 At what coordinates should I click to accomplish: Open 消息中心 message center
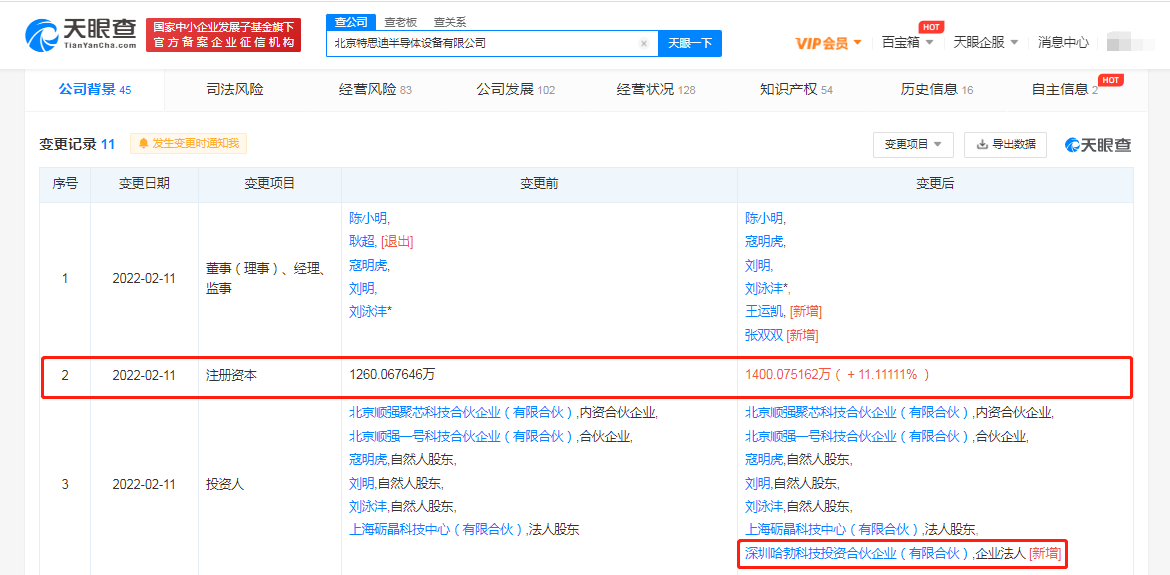[x=1063, y=43]
